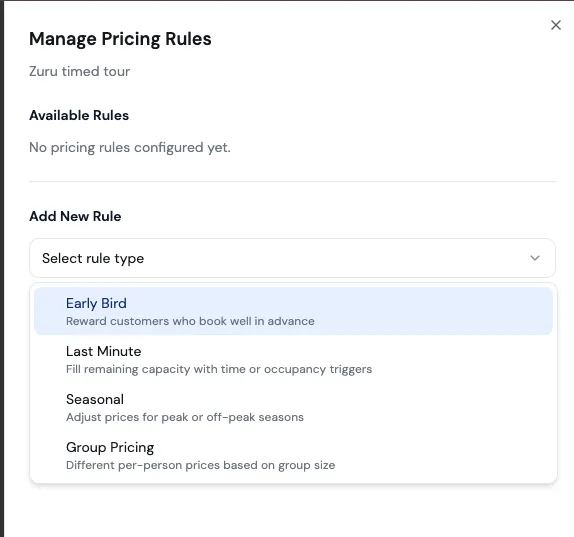This screenshot has width=574, height=537.
Task: Choose the Early Bird rule option
Action: 293,311
